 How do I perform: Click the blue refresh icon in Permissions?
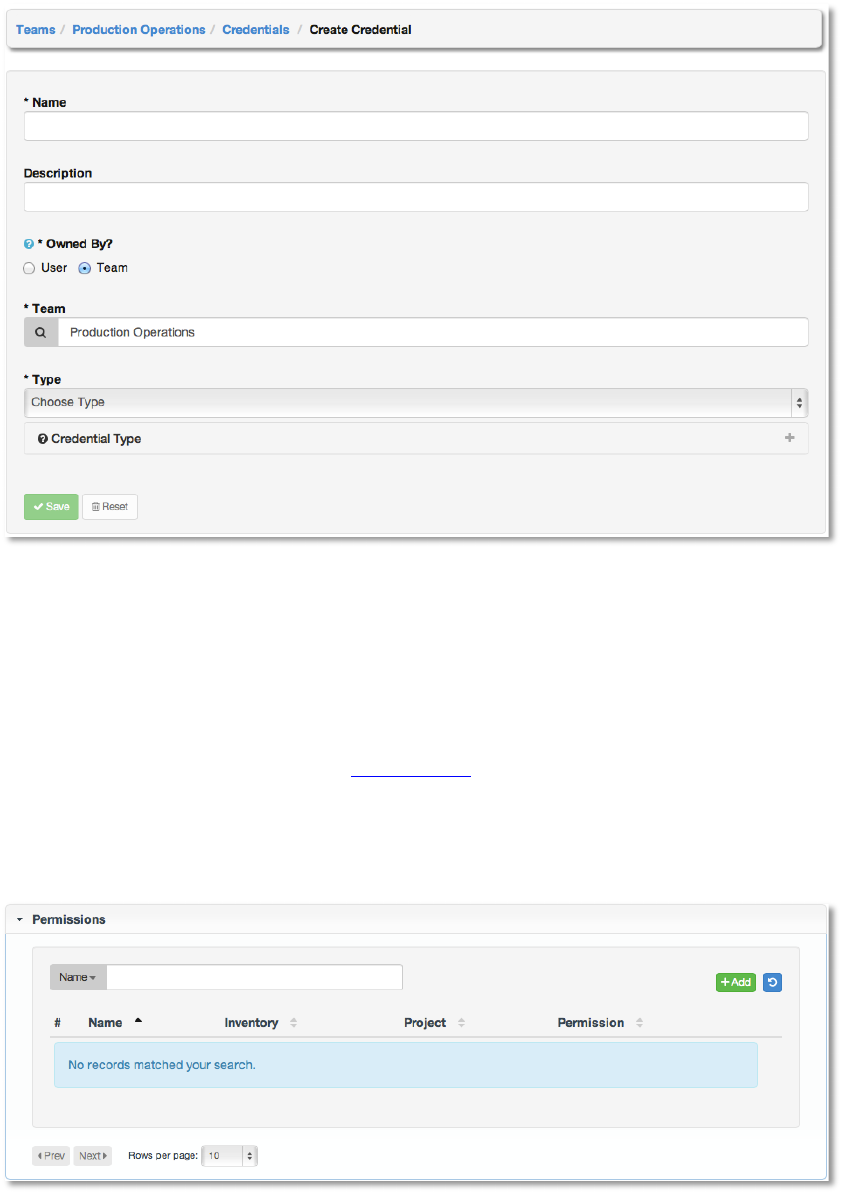tap(772, 982)
